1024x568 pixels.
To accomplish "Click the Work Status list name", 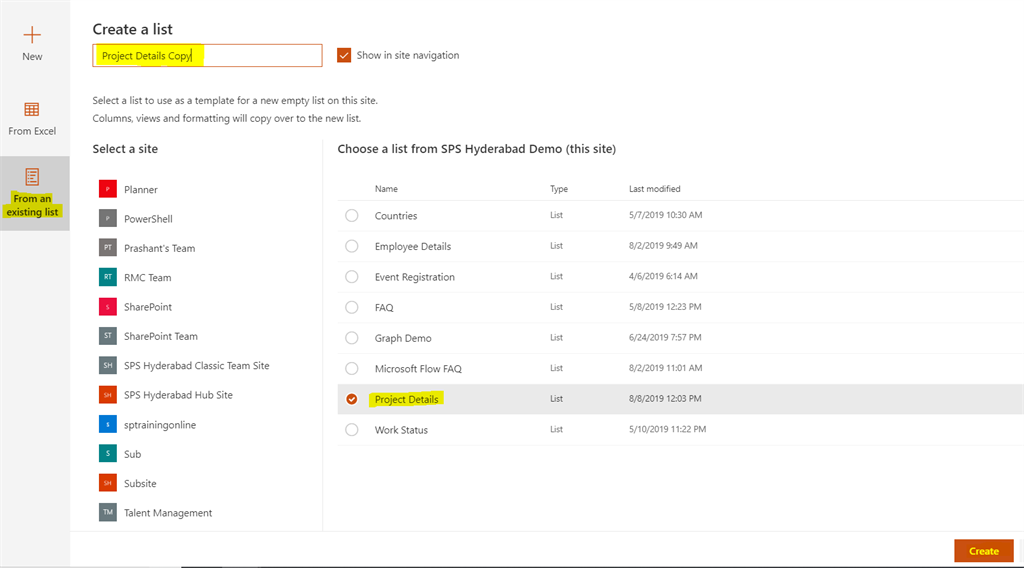I will (x=401, y=430).
